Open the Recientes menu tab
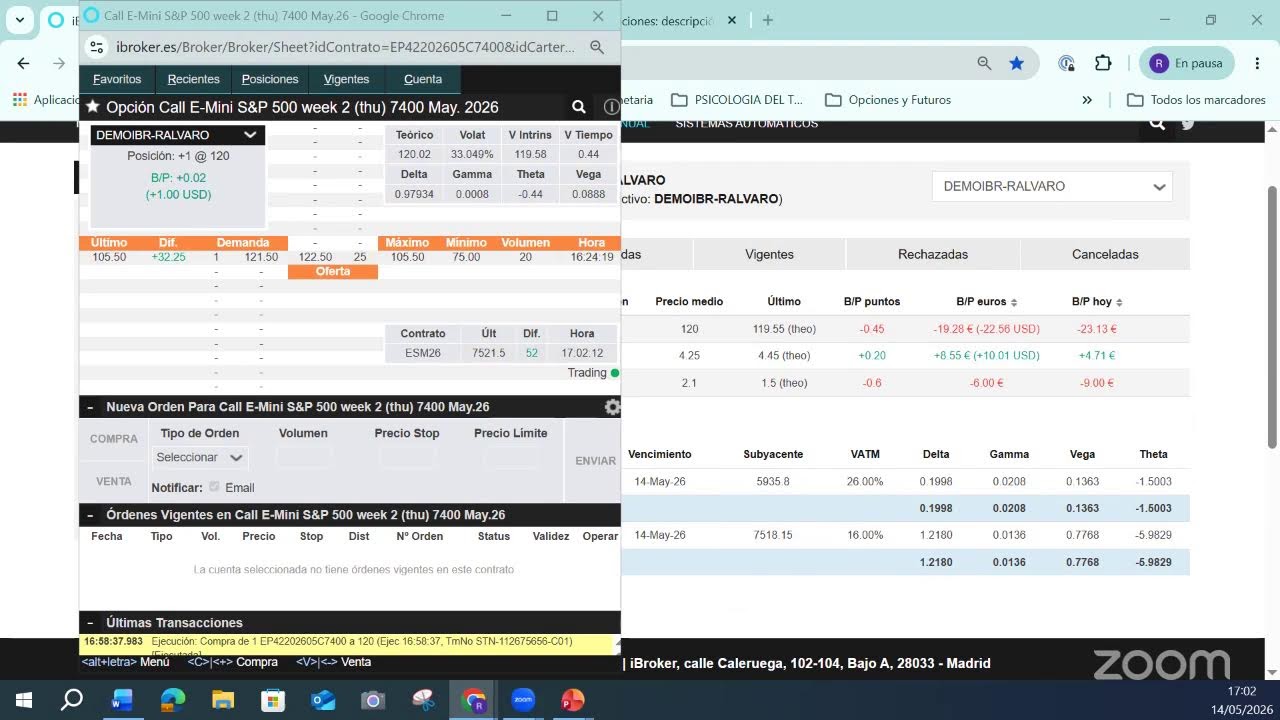The image size is (1280, 720). (x=193, y=79)
